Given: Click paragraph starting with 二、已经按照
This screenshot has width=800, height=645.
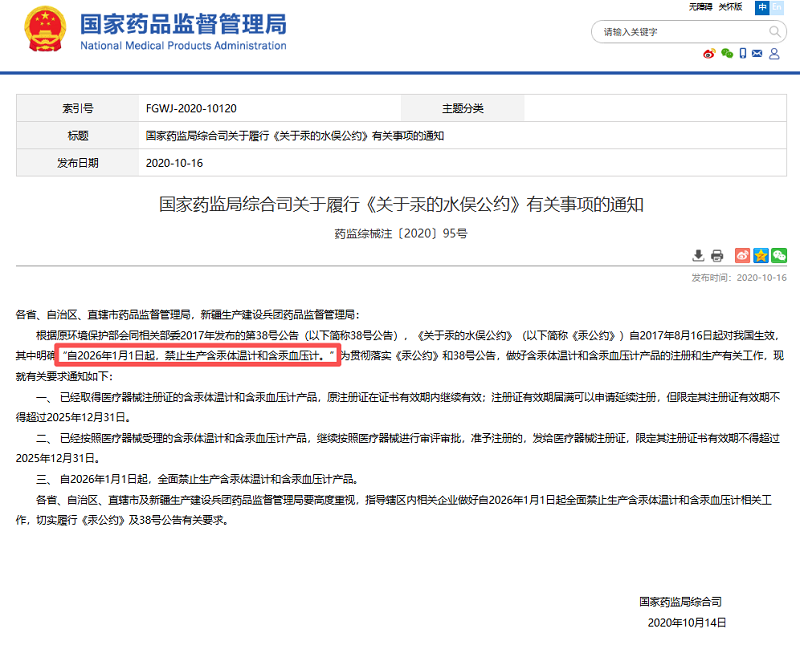Looking at the screenshot, I should pyautogui.click(x=398, y=448).
